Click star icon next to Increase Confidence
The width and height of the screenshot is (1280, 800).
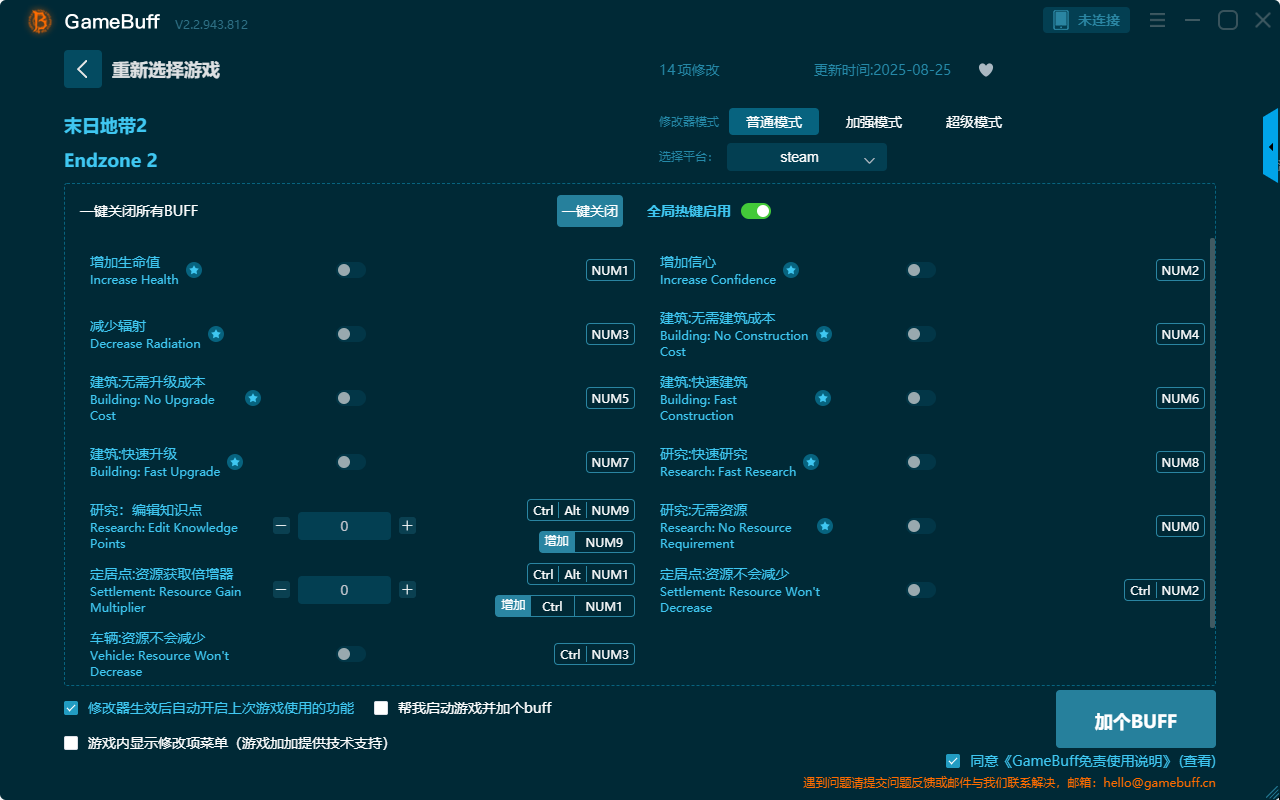pos(791,270)
